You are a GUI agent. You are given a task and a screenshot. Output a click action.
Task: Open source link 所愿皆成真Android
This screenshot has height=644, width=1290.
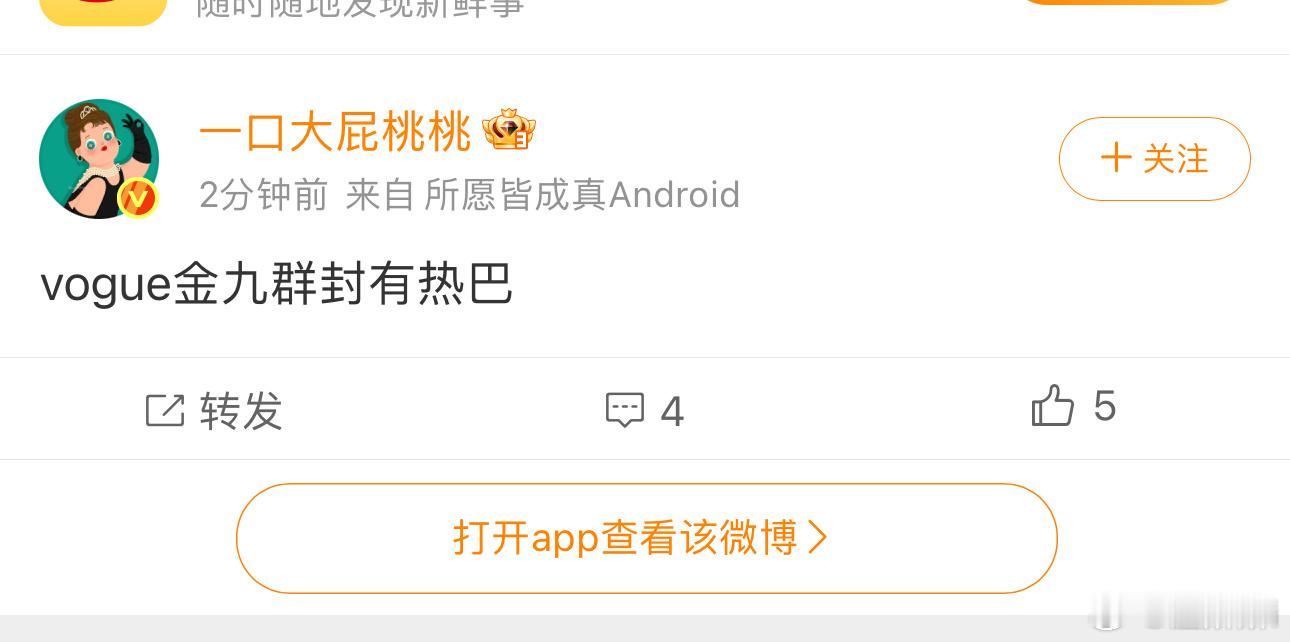[582, 195]
